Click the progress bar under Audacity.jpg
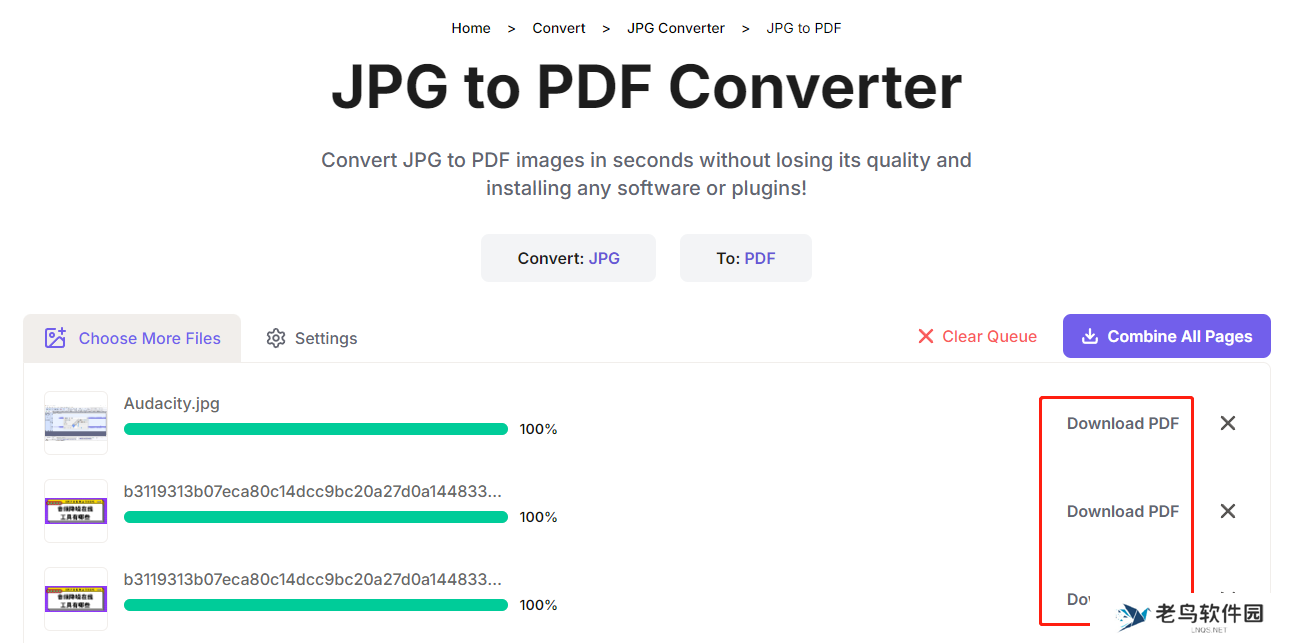 315,428
